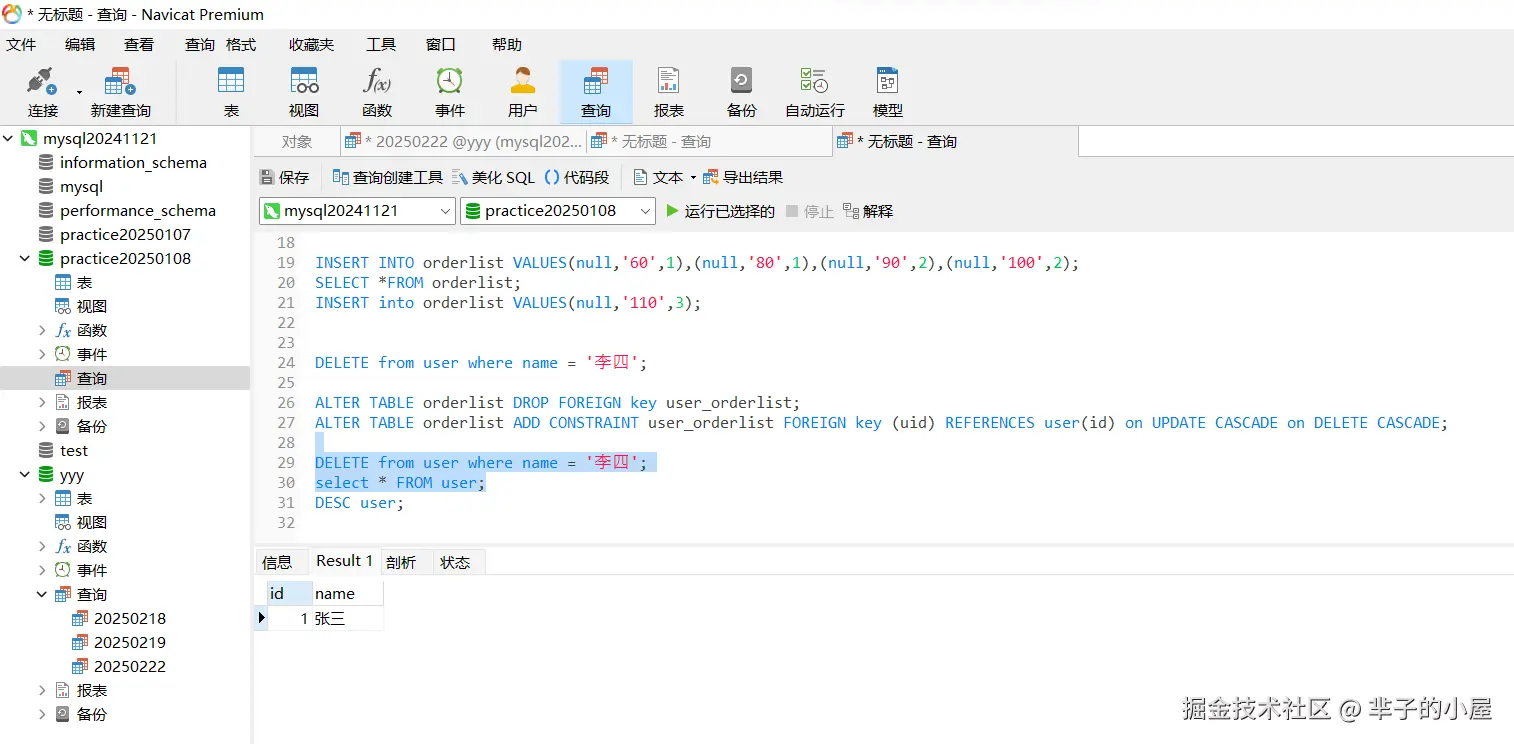Select mysql database in tree
The height and width of the screenshot is (744, 1514).
point(81,187)
